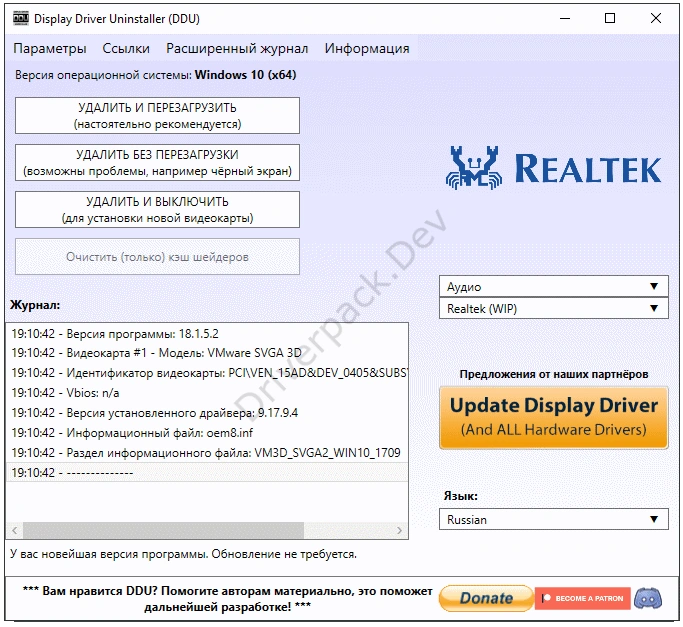Click УДАЛИТЬ И ВЫКЛЮЧИТЬ button
683x627 pixels.
[x=157, y=210]
